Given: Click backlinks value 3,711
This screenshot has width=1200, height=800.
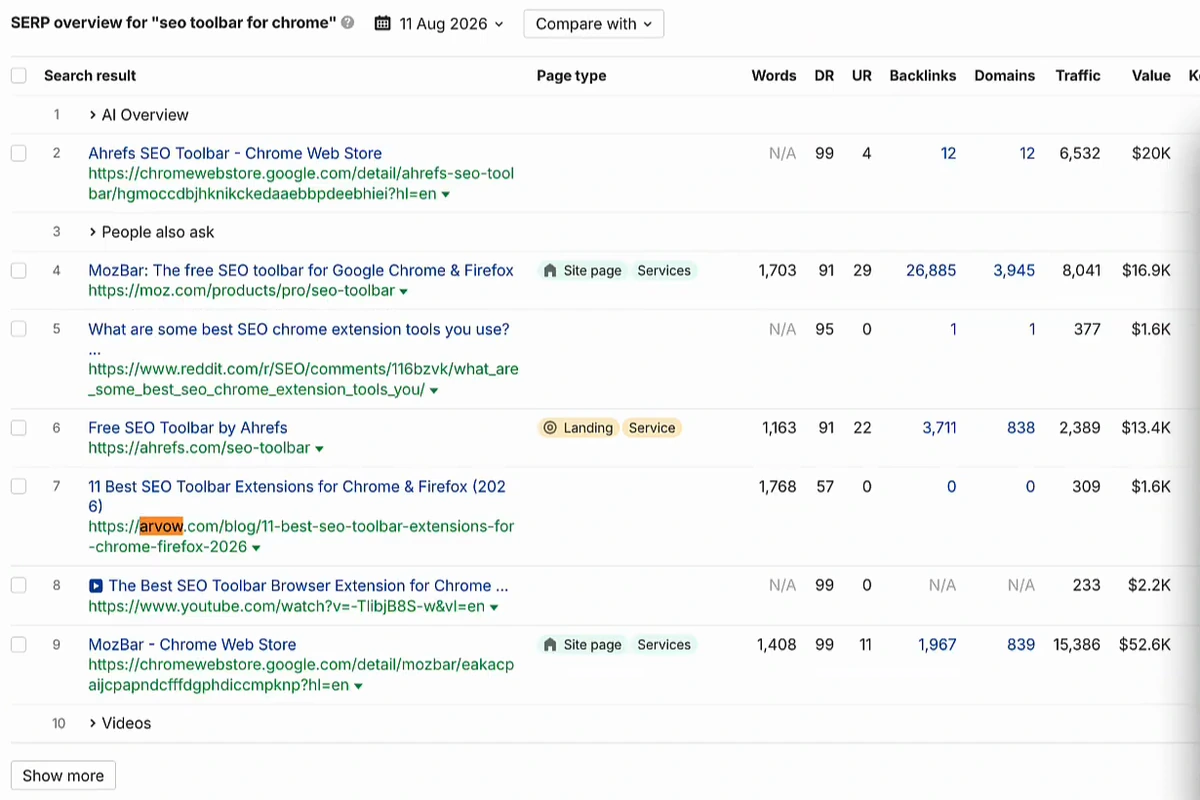Looking at the screenshot, I should click(939, 428).
